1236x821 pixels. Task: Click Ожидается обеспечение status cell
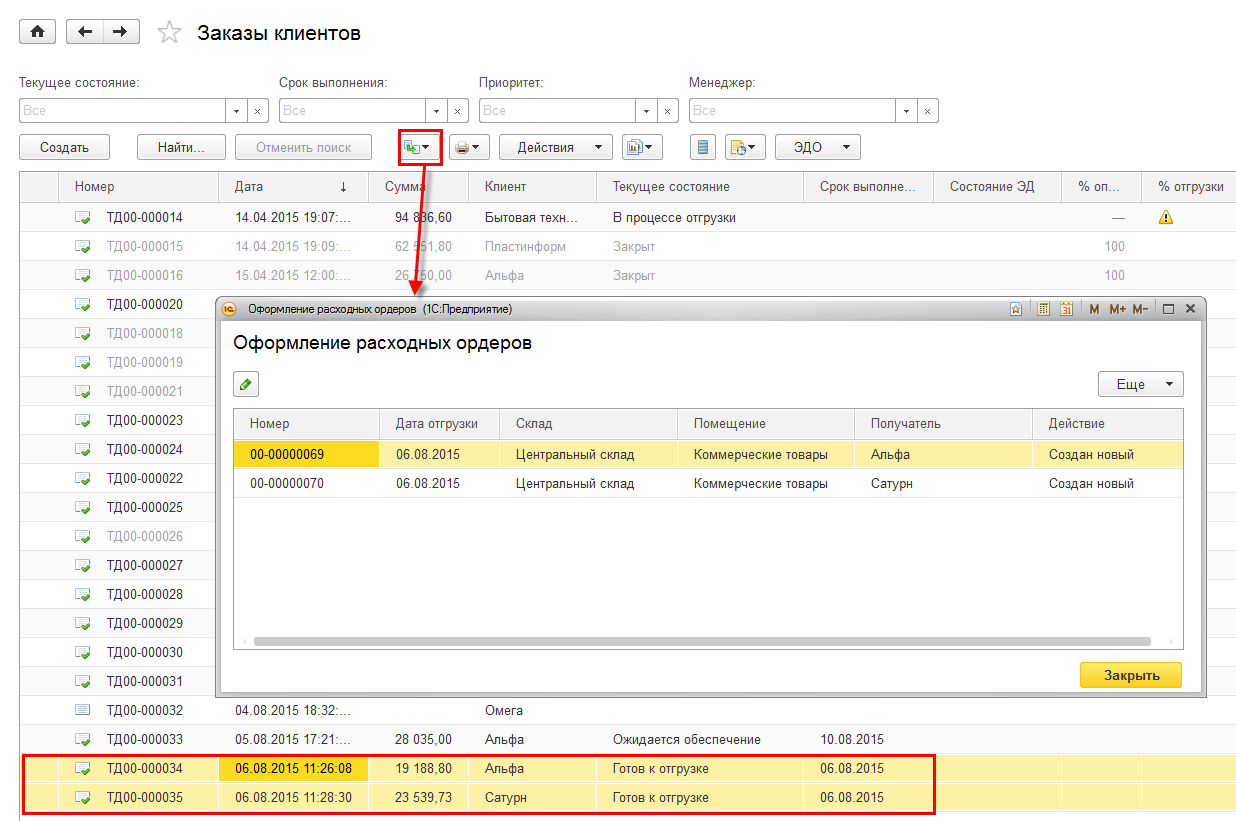coord(700,739)
